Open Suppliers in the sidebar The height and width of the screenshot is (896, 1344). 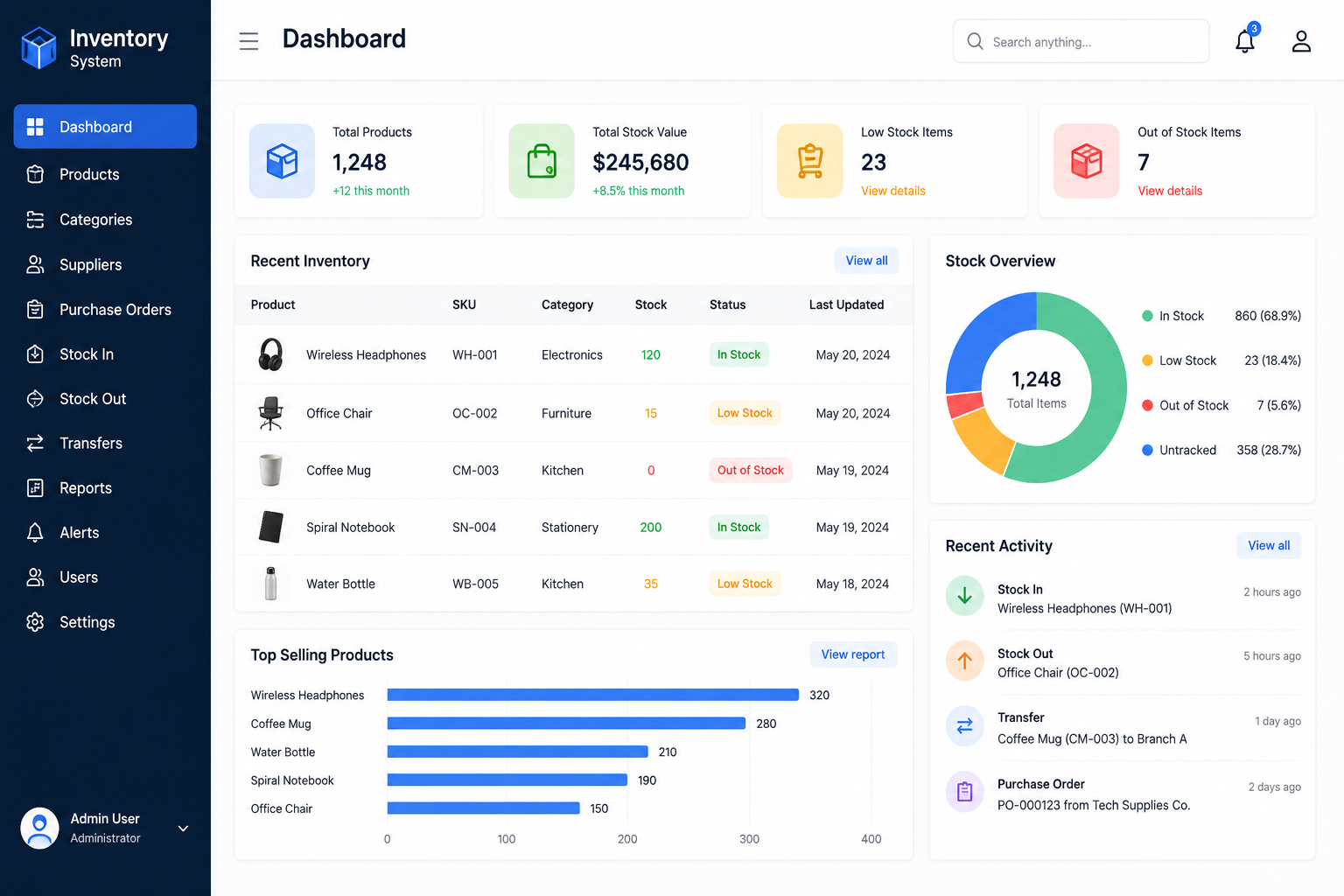pos(105,265)
